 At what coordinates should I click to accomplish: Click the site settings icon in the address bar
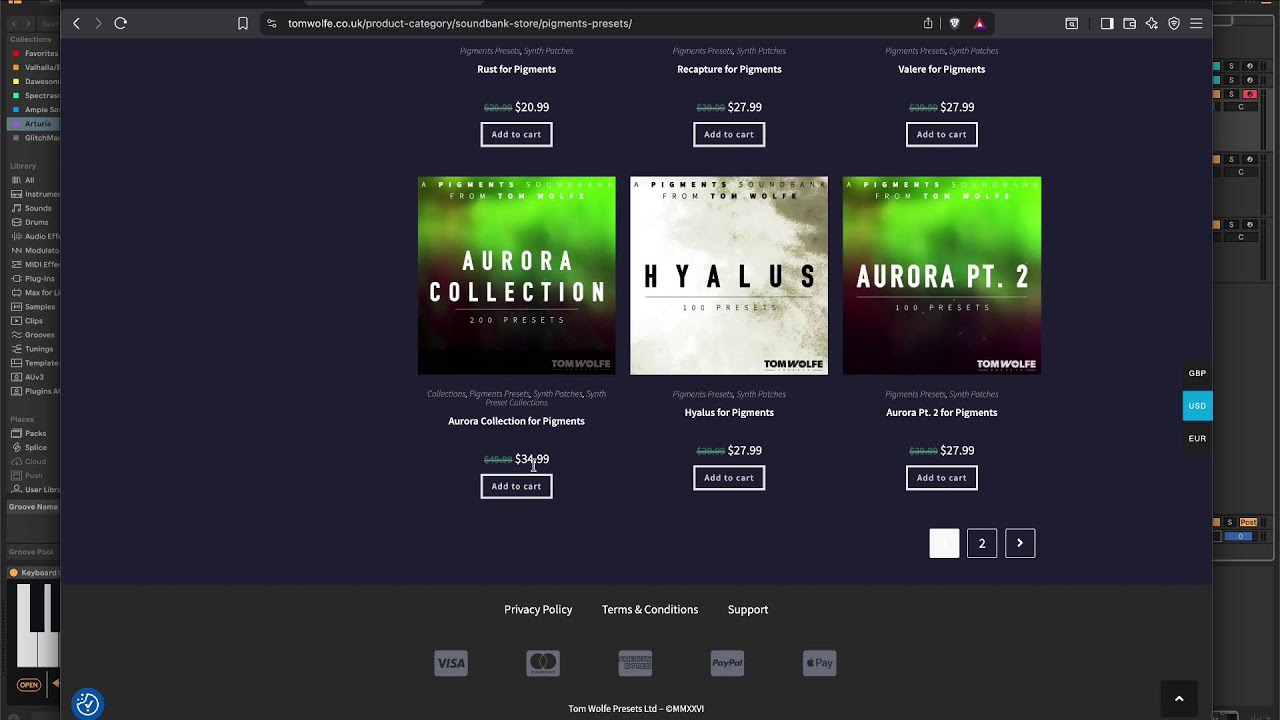(x=272, y=23)
